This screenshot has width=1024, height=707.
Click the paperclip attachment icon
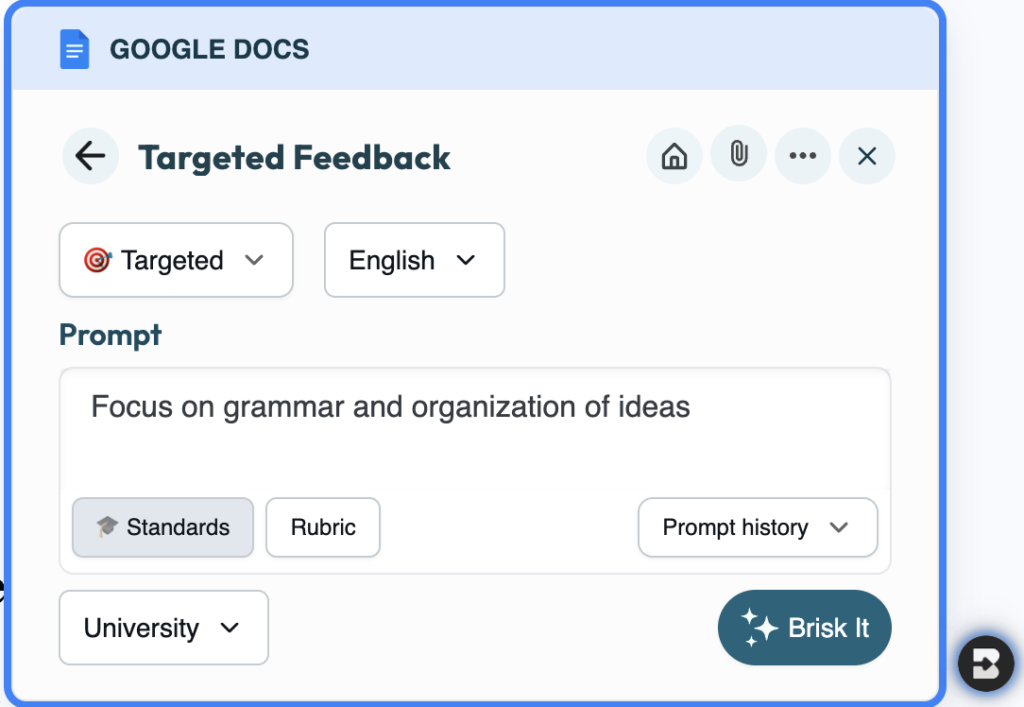tap(738, 155)
